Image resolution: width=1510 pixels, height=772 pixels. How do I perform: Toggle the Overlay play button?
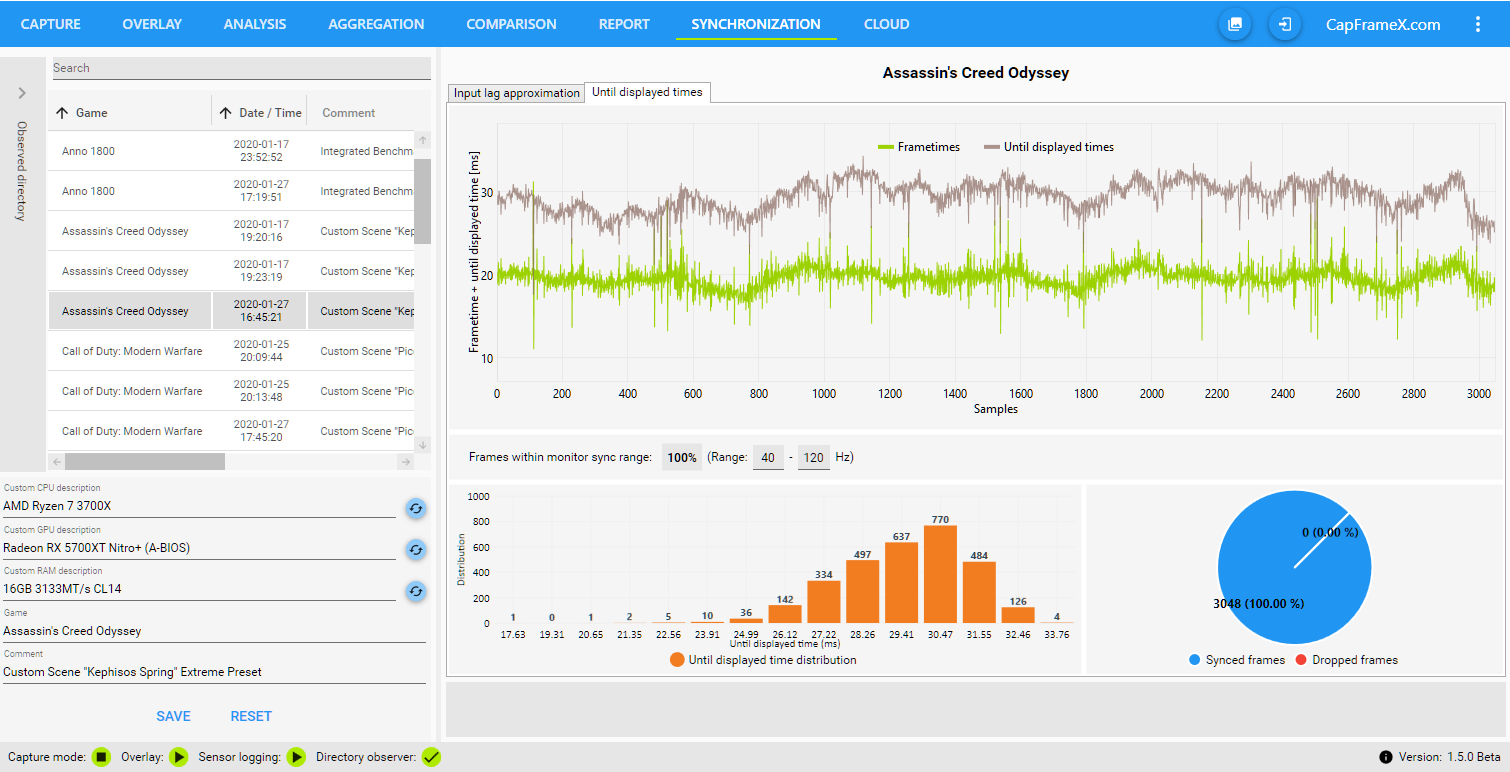179,757
